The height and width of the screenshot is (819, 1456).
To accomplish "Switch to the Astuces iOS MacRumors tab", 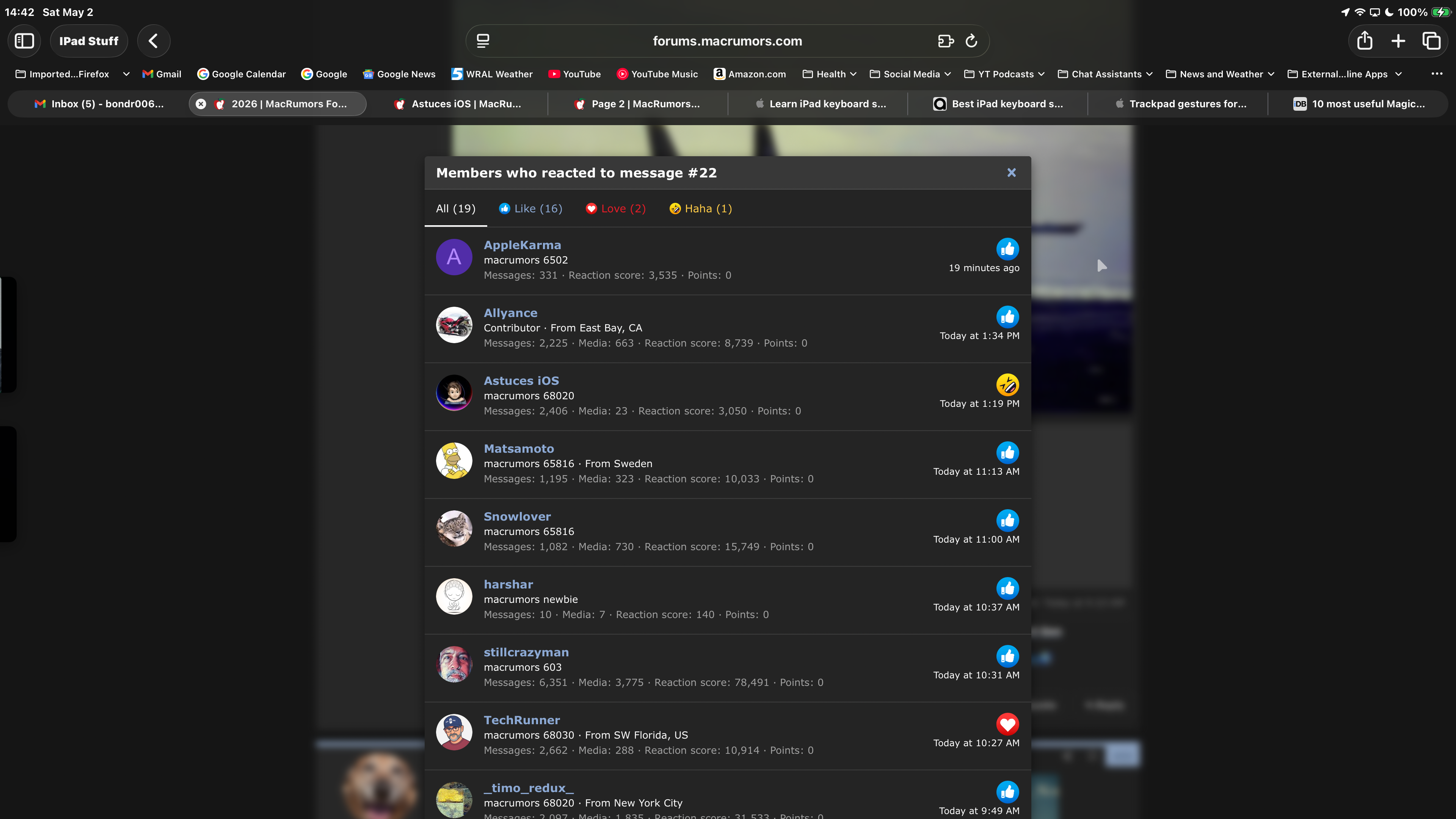I will pyautogui.click(x=458, y=104).
